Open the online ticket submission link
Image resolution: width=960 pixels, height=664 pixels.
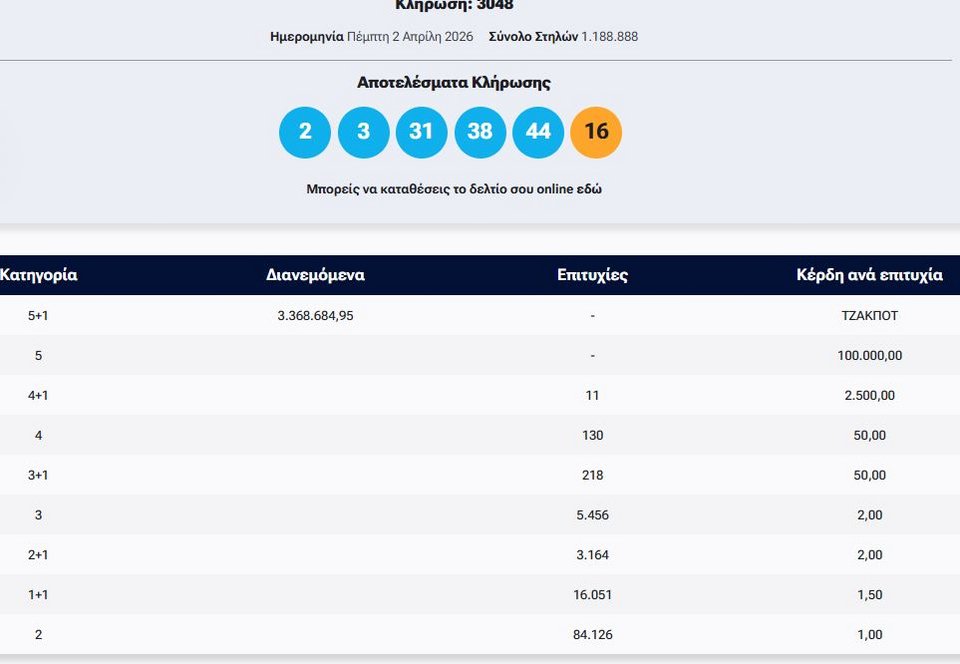pyautogui.click(x=454, y=189)
